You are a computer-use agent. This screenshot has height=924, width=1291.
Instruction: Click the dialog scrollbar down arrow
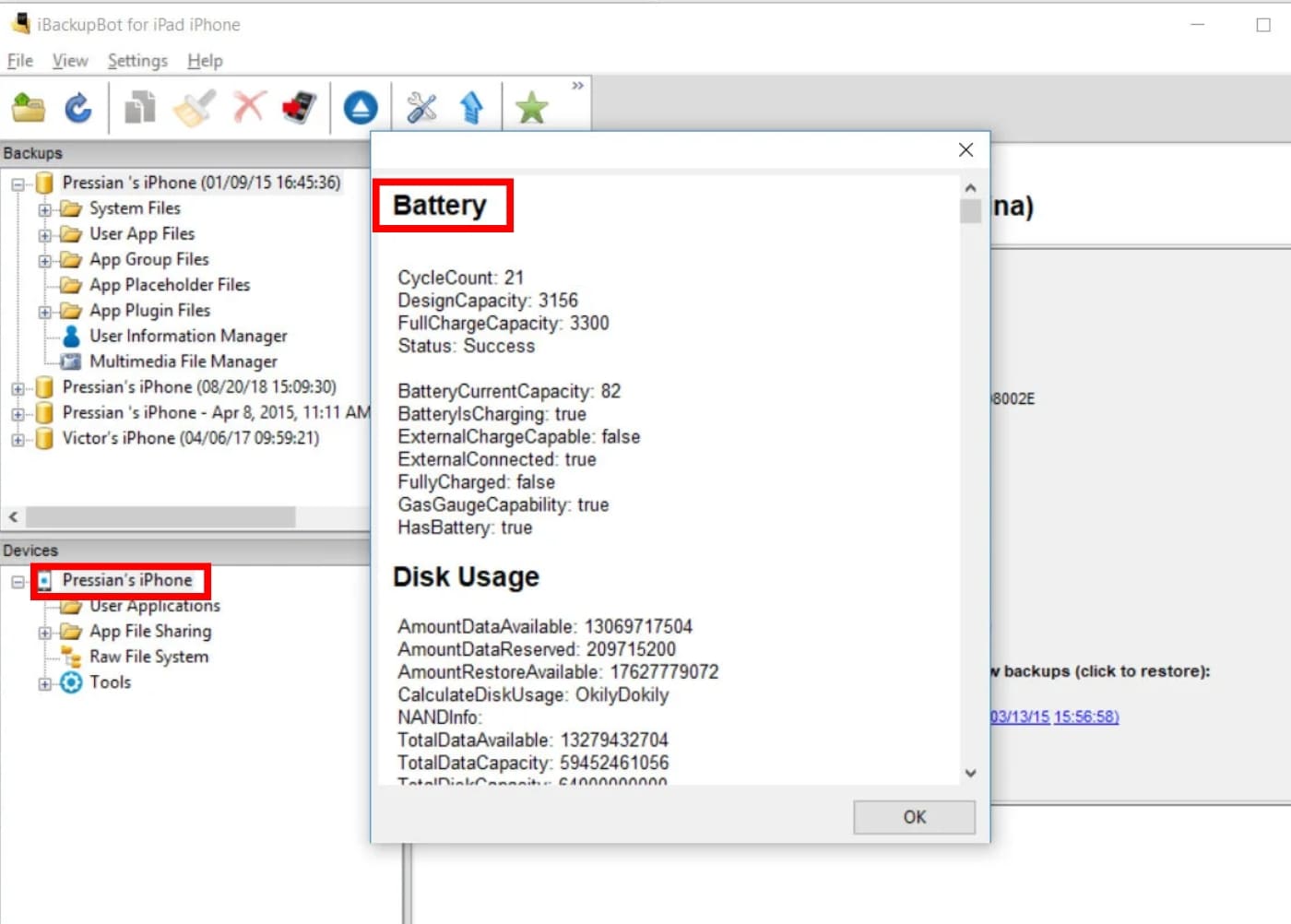[970, 773]
